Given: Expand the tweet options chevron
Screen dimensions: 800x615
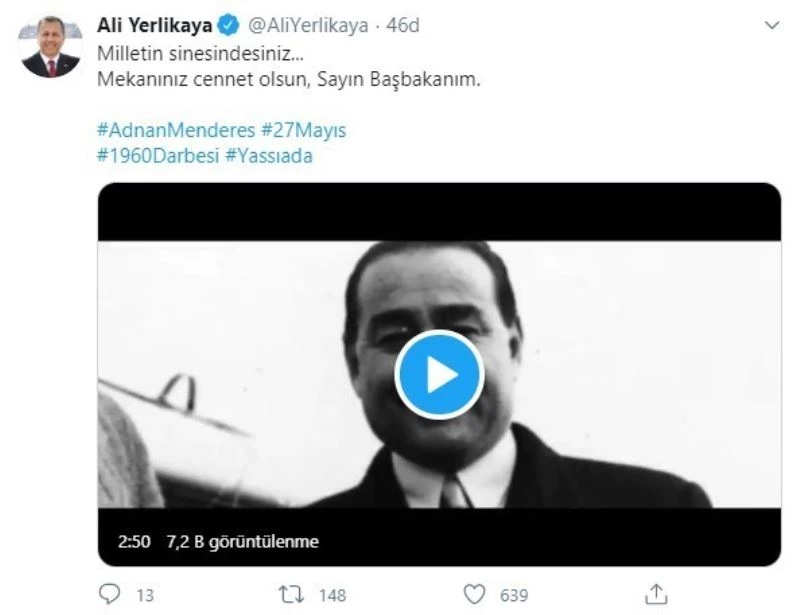Looking at the screenshot, I should [x=770, y=25].
